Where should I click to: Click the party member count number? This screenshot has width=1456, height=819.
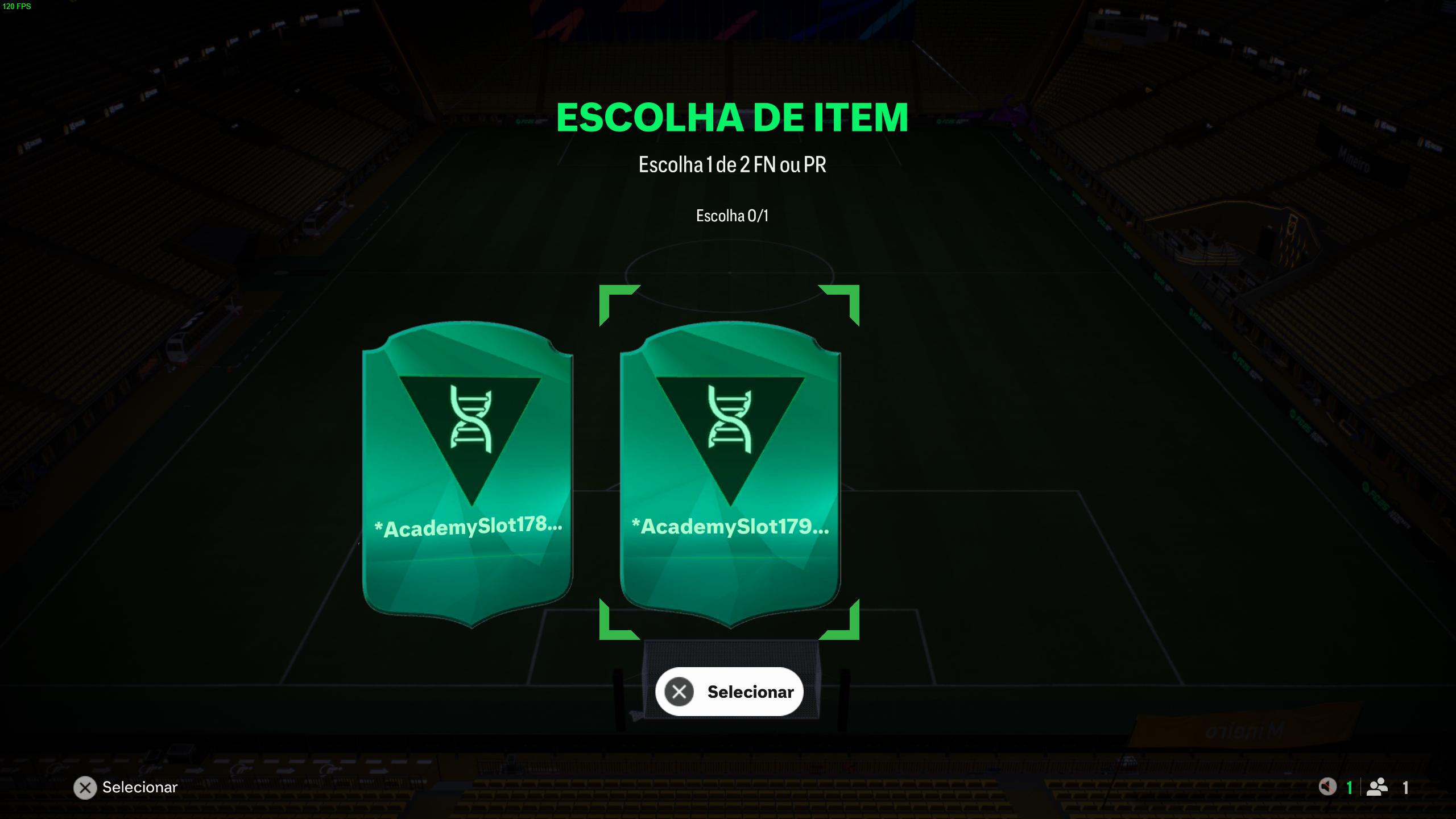pos(1405,788)
